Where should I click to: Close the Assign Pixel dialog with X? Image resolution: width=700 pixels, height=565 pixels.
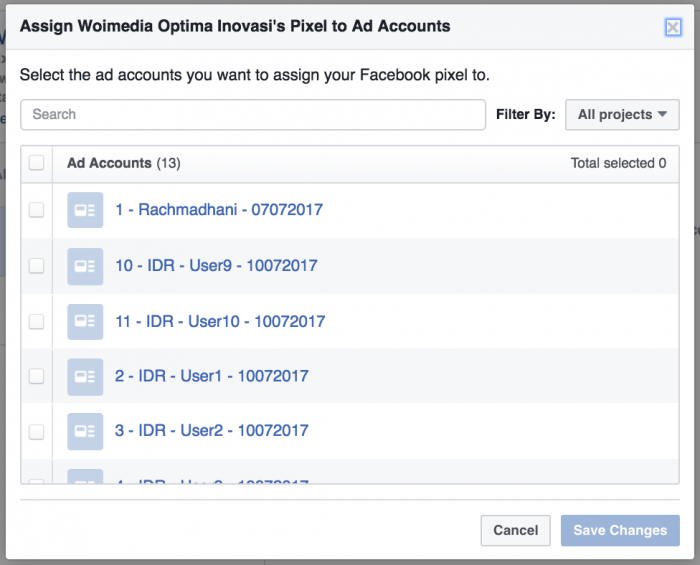[x=673, y=27]
